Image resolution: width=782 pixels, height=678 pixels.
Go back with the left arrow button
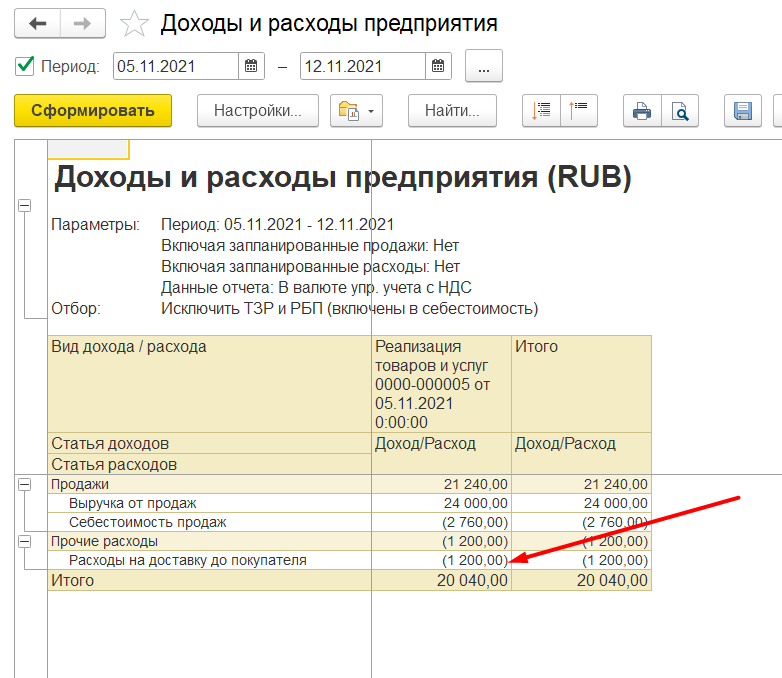37,23
